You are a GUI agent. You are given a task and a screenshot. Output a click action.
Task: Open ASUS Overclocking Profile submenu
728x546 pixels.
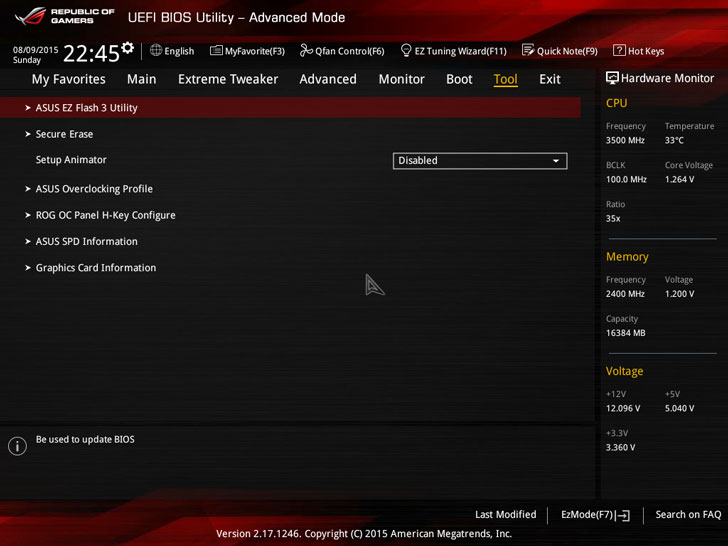pos(94,189)
